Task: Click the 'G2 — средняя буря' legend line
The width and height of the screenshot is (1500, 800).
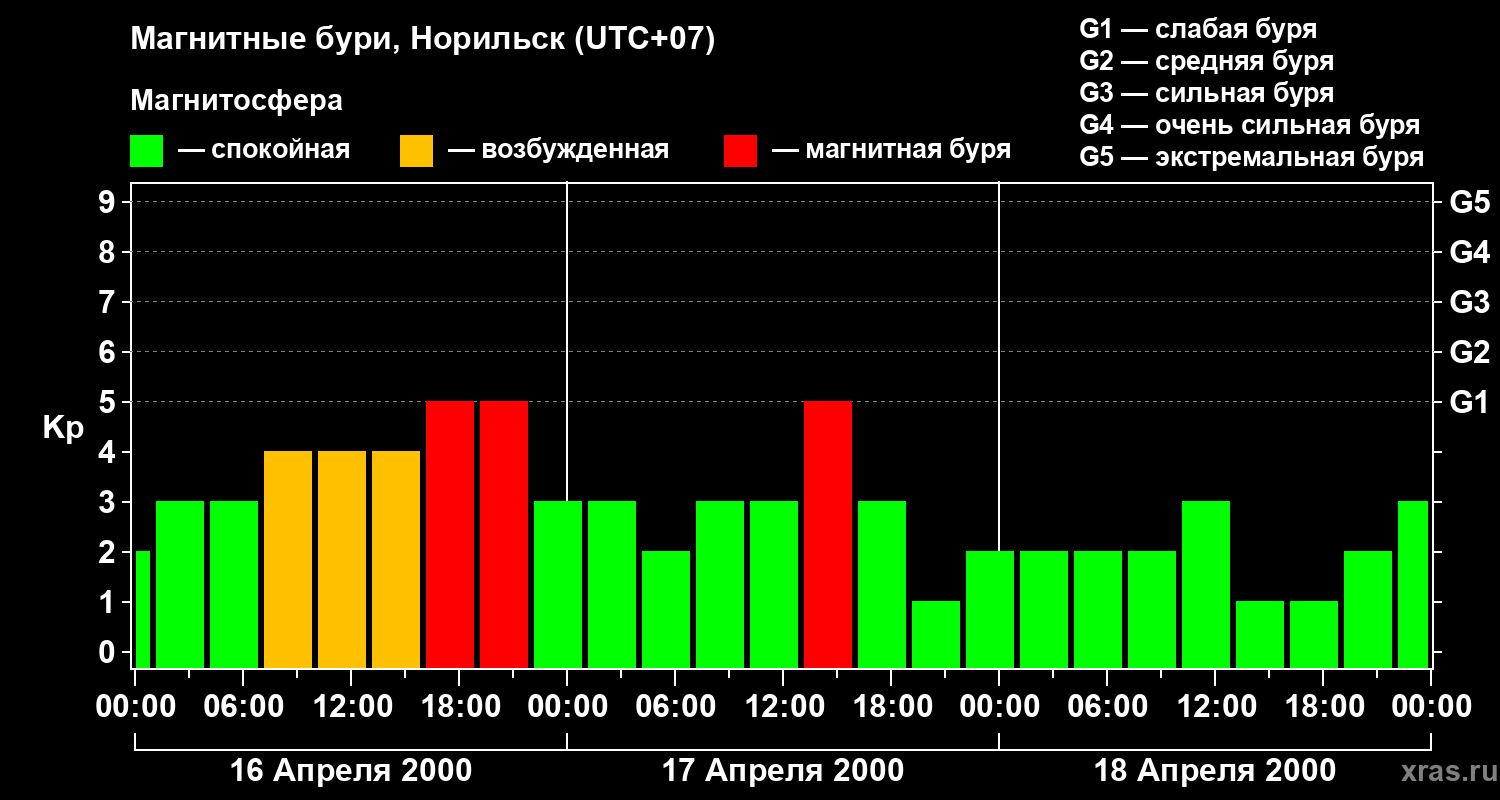Action: 1206,61
